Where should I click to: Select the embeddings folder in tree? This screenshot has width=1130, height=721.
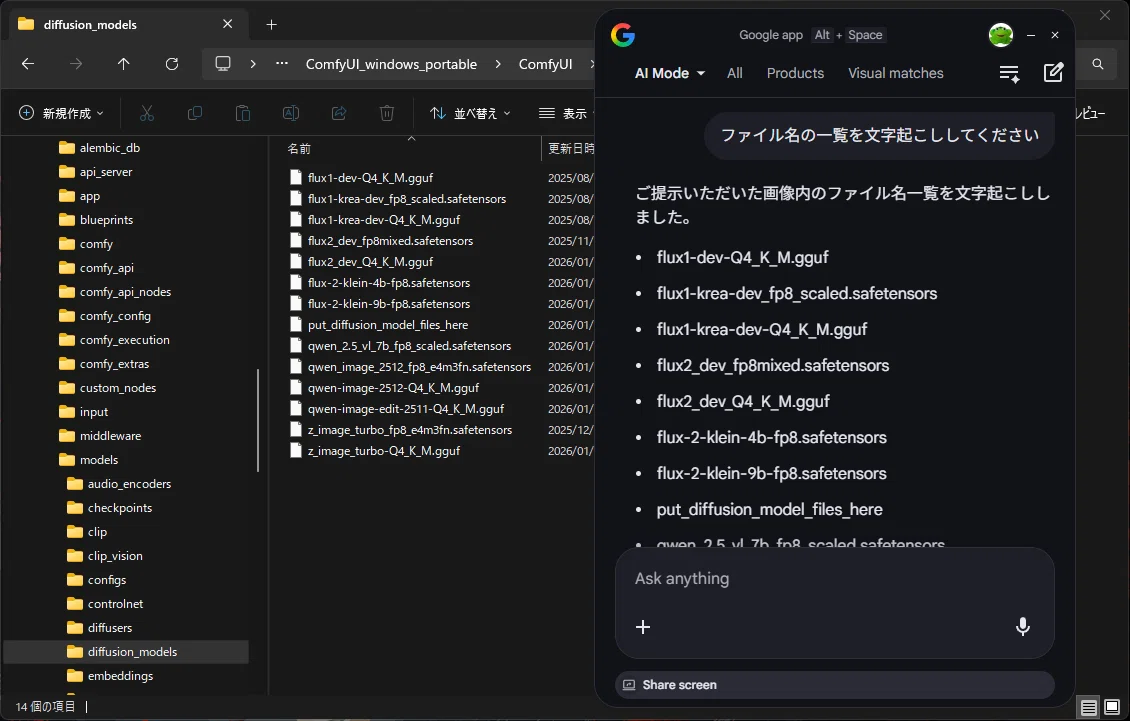[120, 676]
